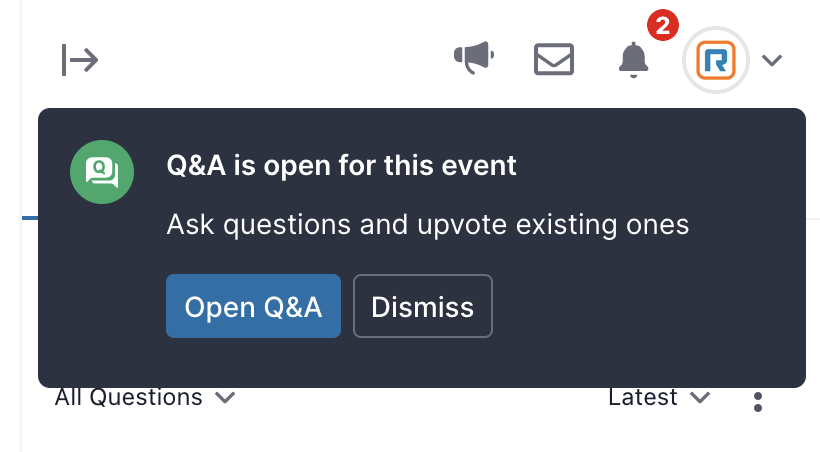Image resolution: width=820 pixels, height=452 pixels.
Task: Open the three-dot more options menu
Action: pos(758,402)
